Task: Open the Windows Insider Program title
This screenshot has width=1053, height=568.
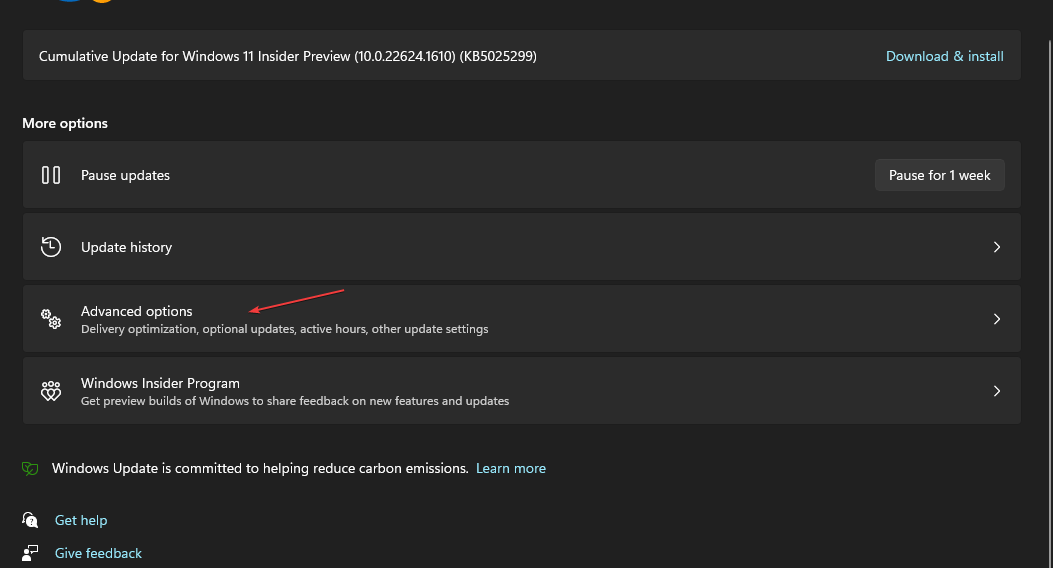Action: pyautogui.click(x=160, y=383)
